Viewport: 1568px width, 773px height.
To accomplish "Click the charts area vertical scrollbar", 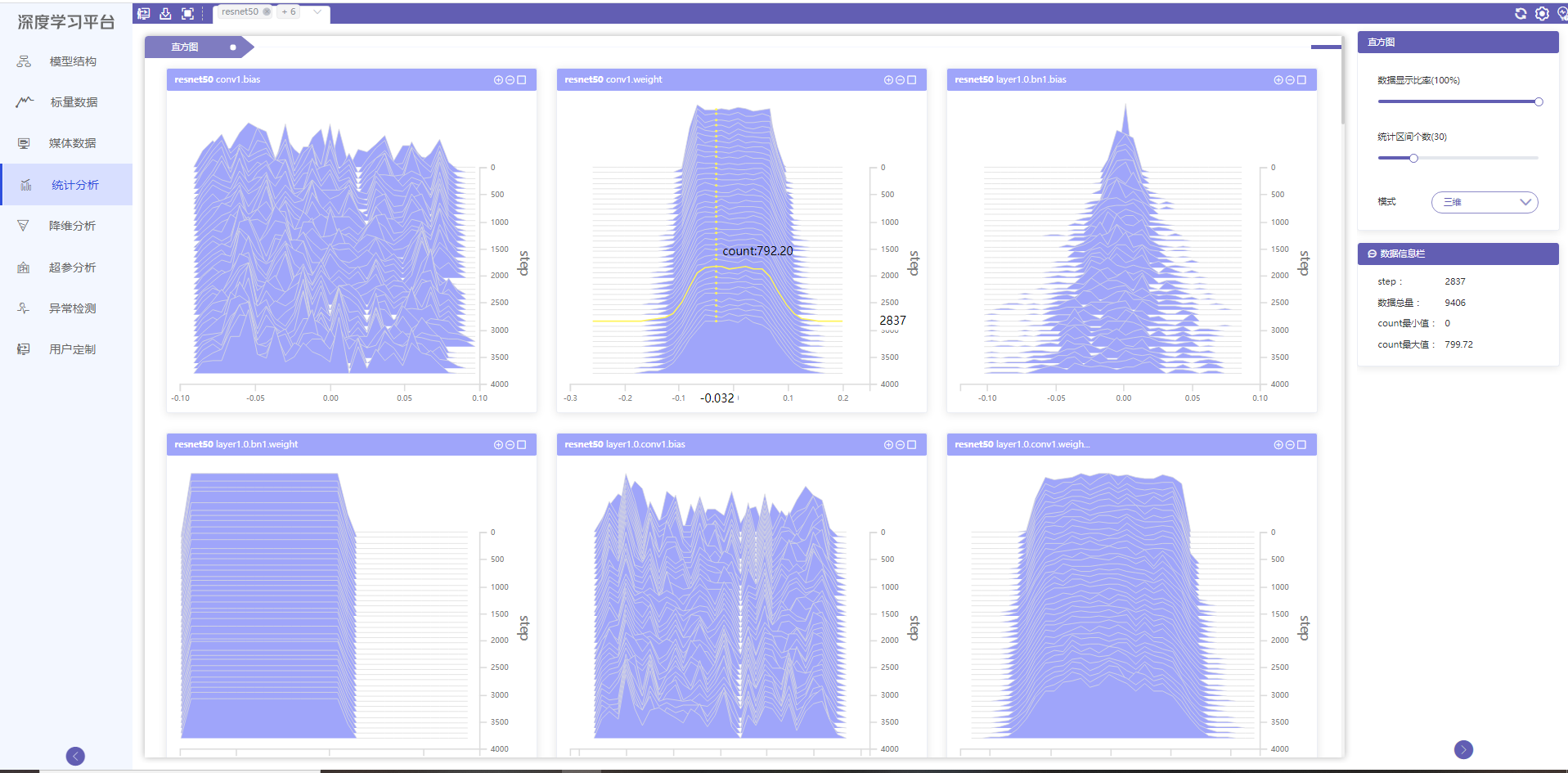I will coord(1342,80).
